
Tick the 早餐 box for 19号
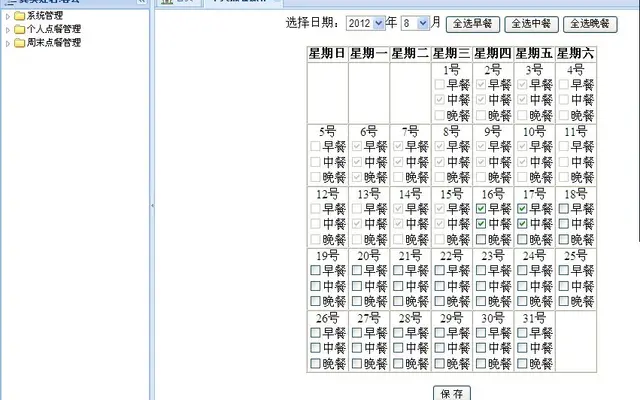pos(315,271)
